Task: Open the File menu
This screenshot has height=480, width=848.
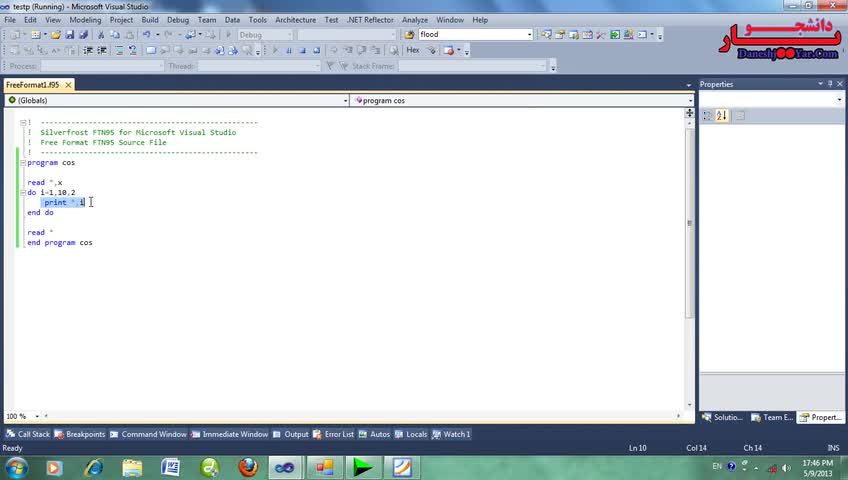Action: point(10,20)
